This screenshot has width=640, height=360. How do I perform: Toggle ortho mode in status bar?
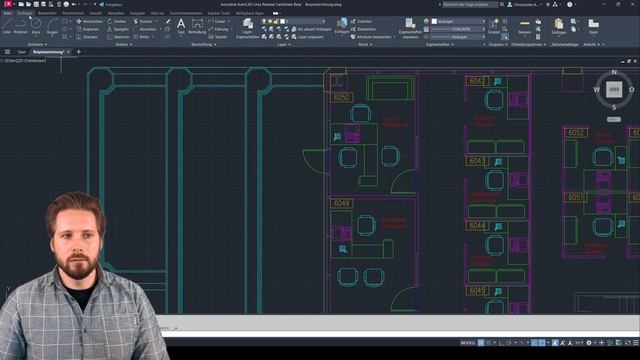(x=501, y=343)
